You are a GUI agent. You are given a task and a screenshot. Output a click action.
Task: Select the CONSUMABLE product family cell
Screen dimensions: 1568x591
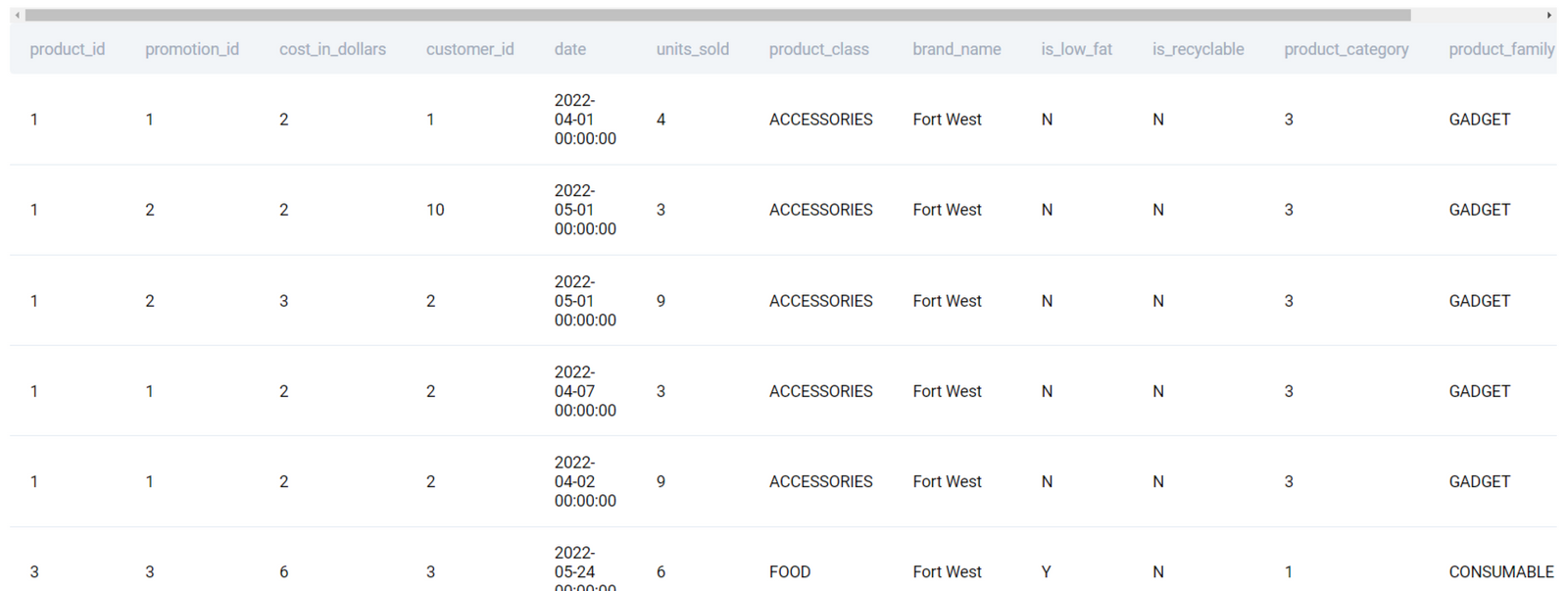[x=1501, y=572]
